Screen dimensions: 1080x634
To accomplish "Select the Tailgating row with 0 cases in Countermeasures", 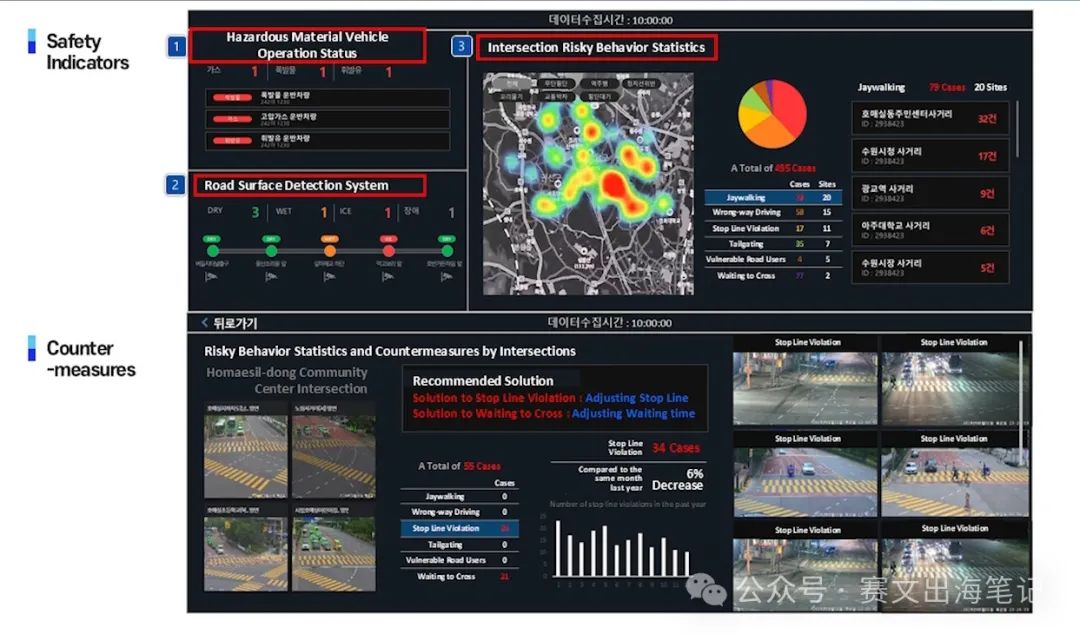I will click(x=459, y=544).
